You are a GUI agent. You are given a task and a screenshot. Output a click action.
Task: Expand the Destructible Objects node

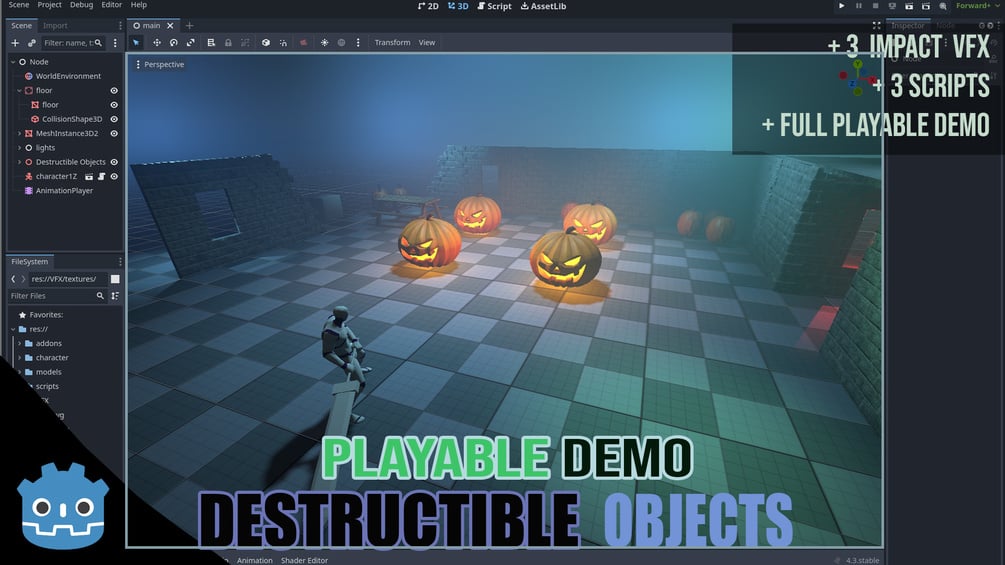(x=19, y=162)
